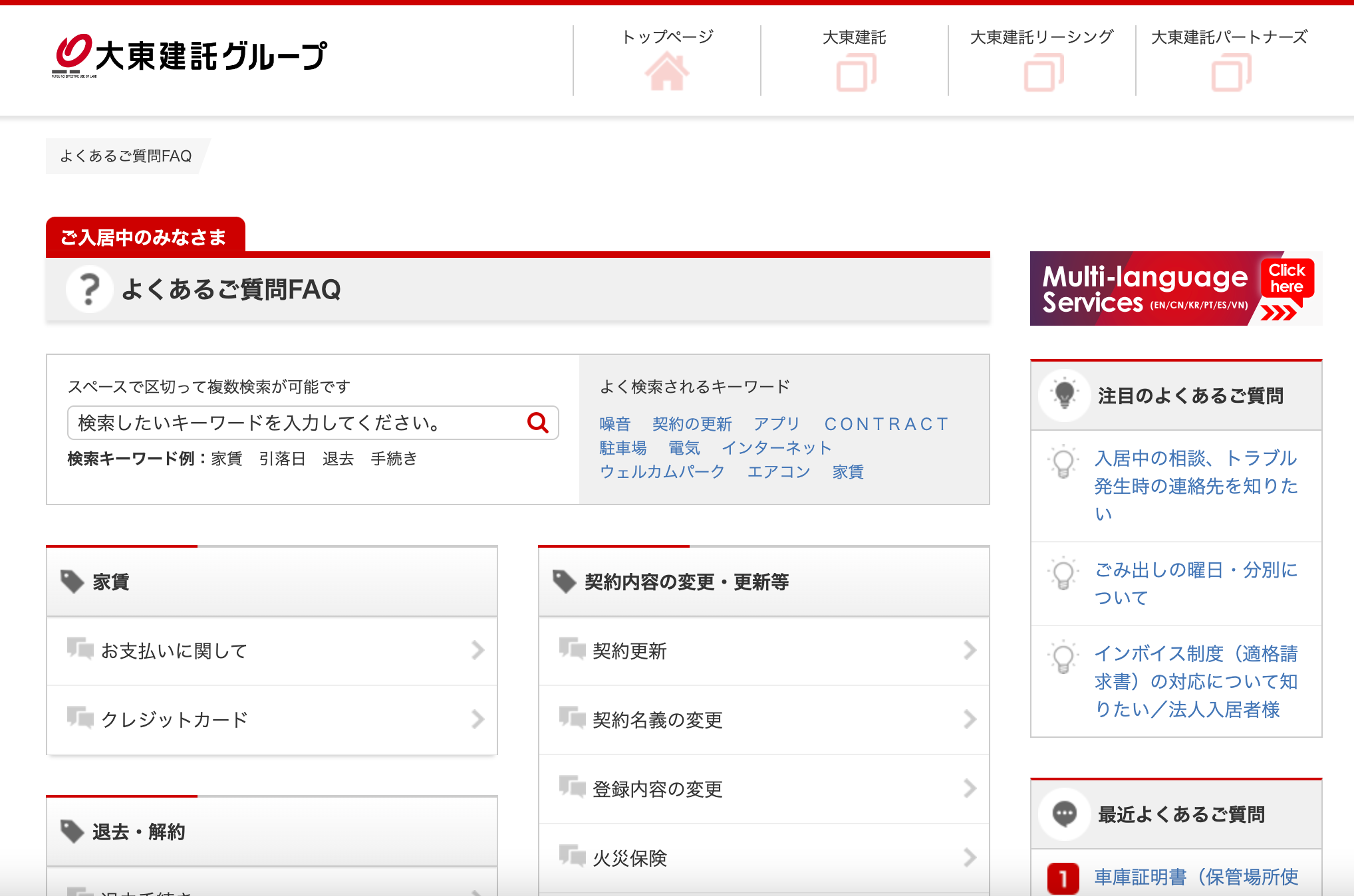Open the Multi-language Services banner
Screen dimensions: 1354x896
(1176, 288)
